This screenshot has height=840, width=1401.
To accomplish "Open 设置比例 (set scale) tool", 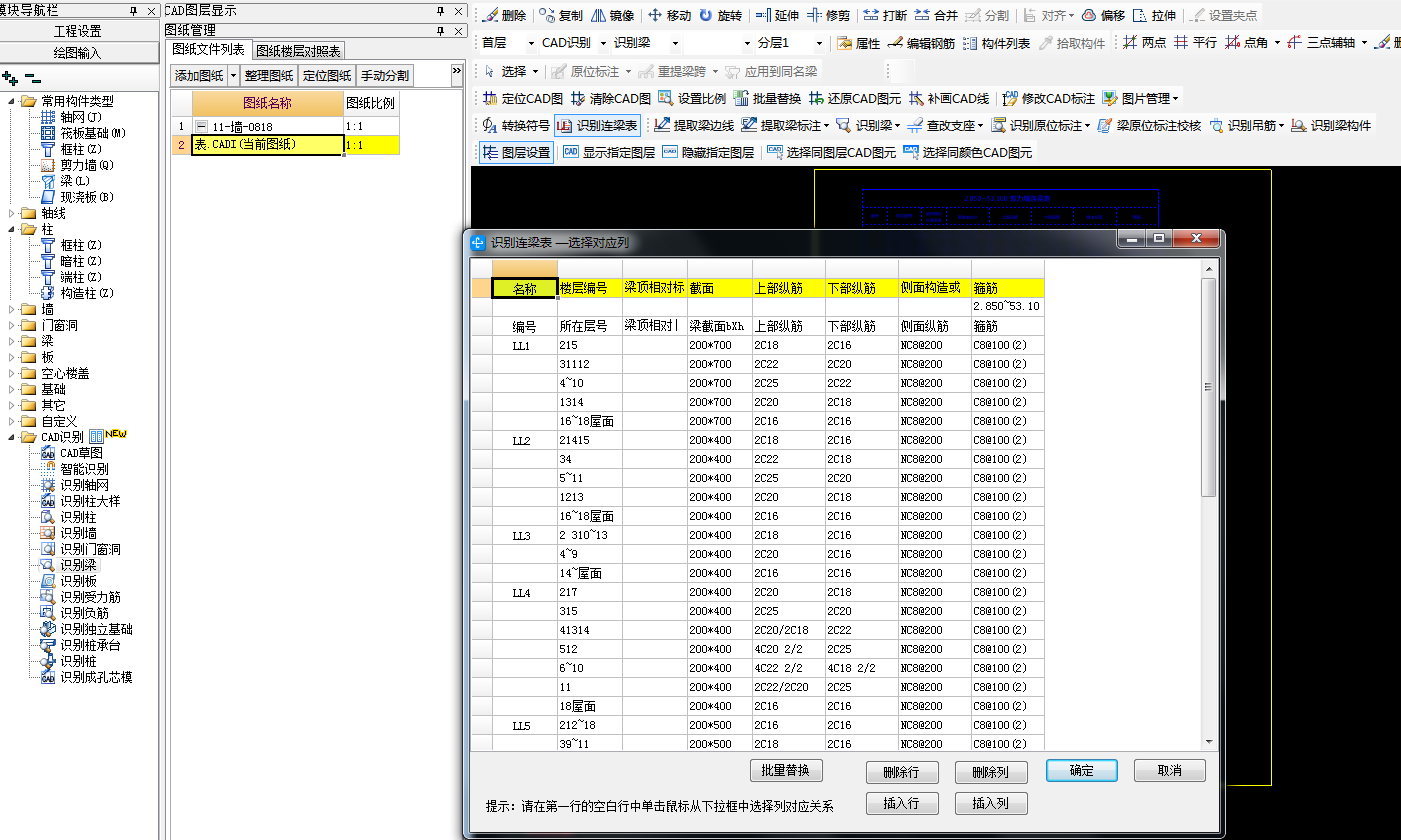I will click(x=692, y=98).
